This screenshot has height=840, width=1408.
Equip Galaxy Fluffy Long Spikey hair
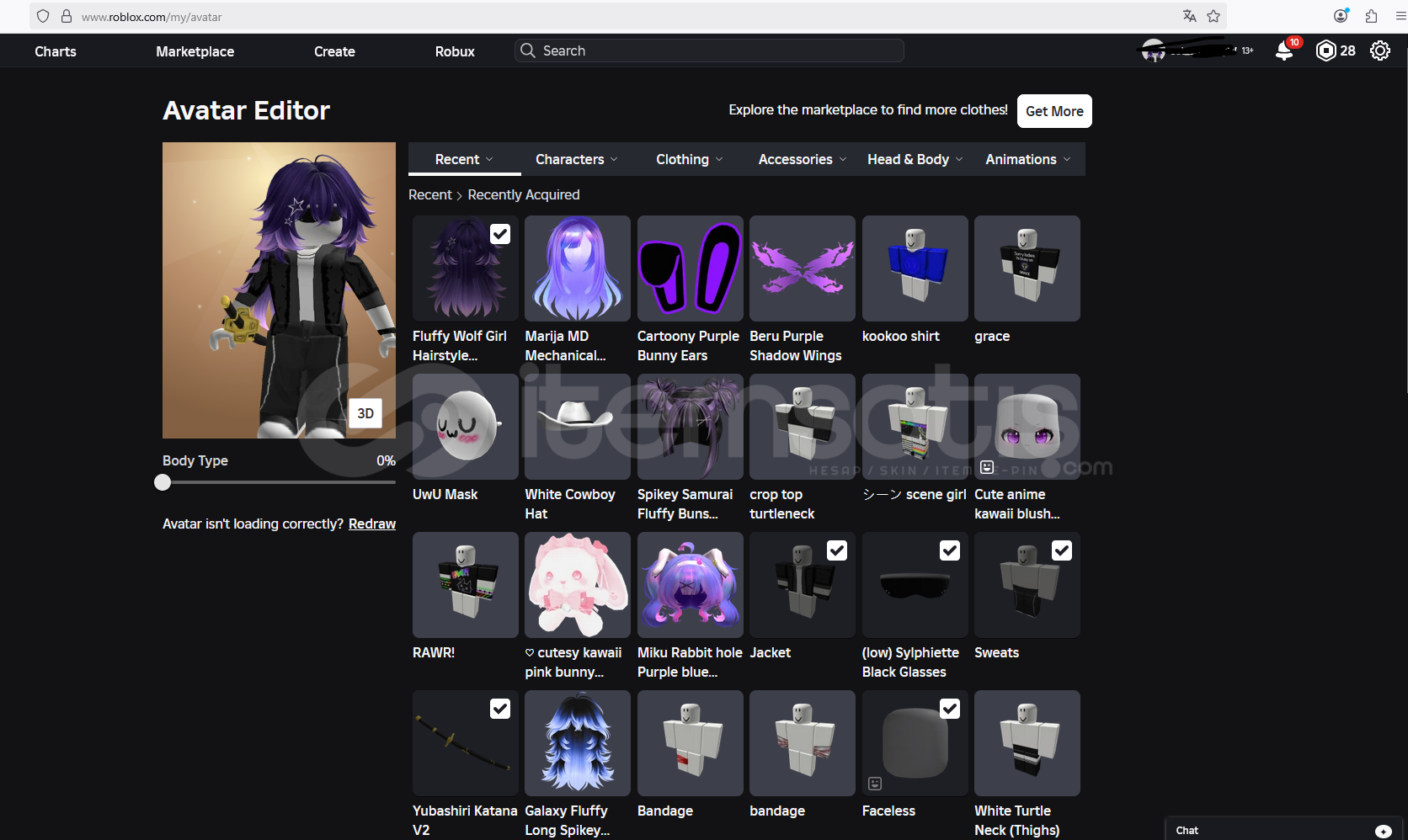[x=578, y=743]
